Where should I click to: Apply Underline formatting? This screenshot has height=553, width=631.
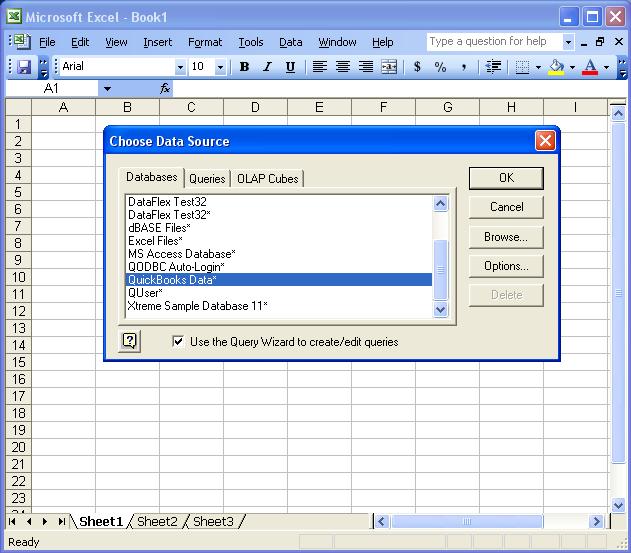click(290, 67)
